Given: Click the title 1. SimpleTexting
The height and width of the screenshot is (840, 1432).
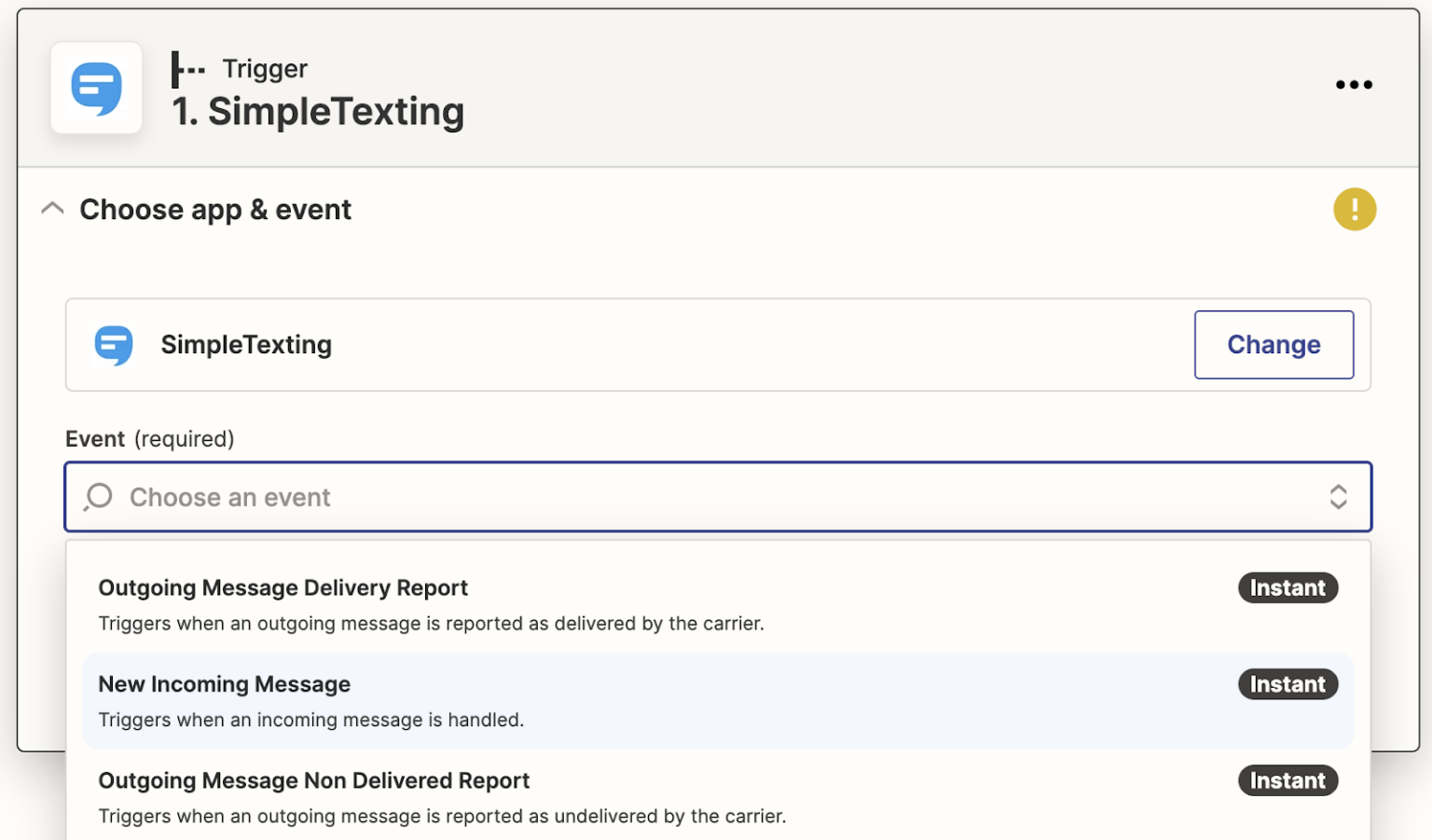Looking at the screenshot, I should pos(318,111).
